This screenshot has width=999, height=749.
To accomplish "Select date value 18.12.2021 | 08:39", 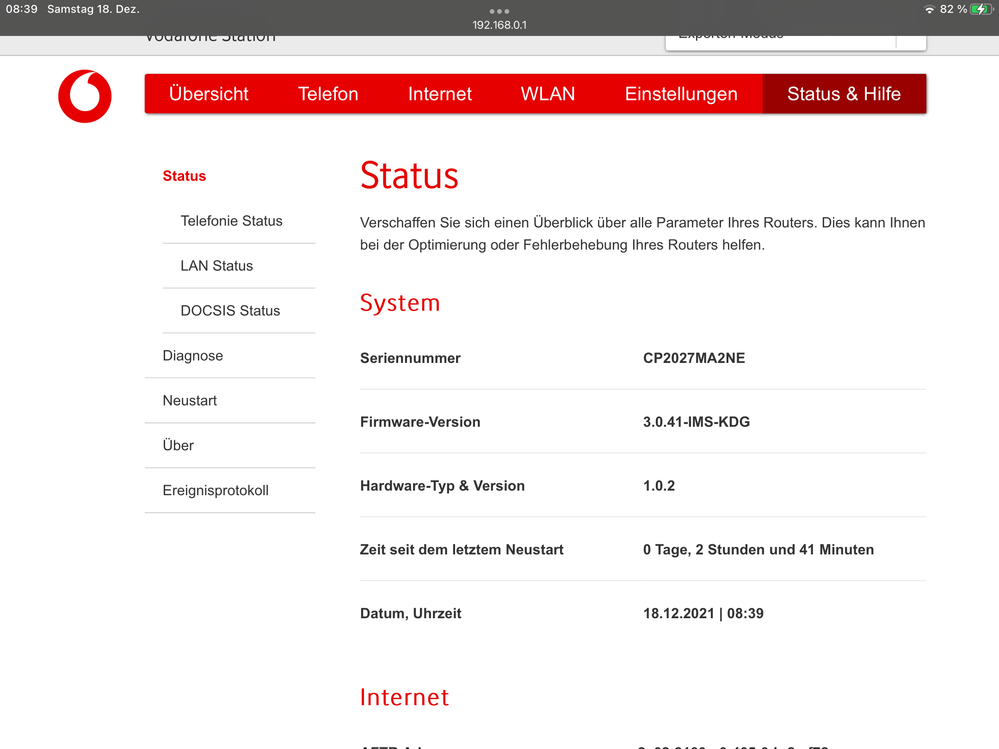I will click(703, 613).
